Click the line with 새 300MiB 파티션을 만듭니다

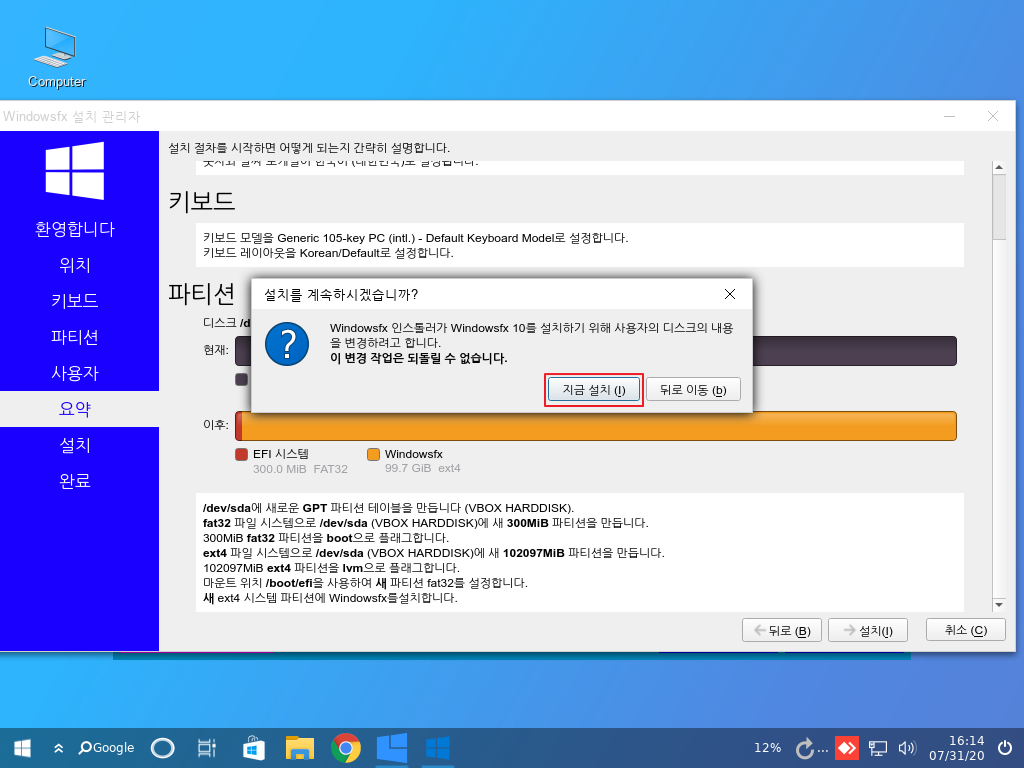click(425, 522)
